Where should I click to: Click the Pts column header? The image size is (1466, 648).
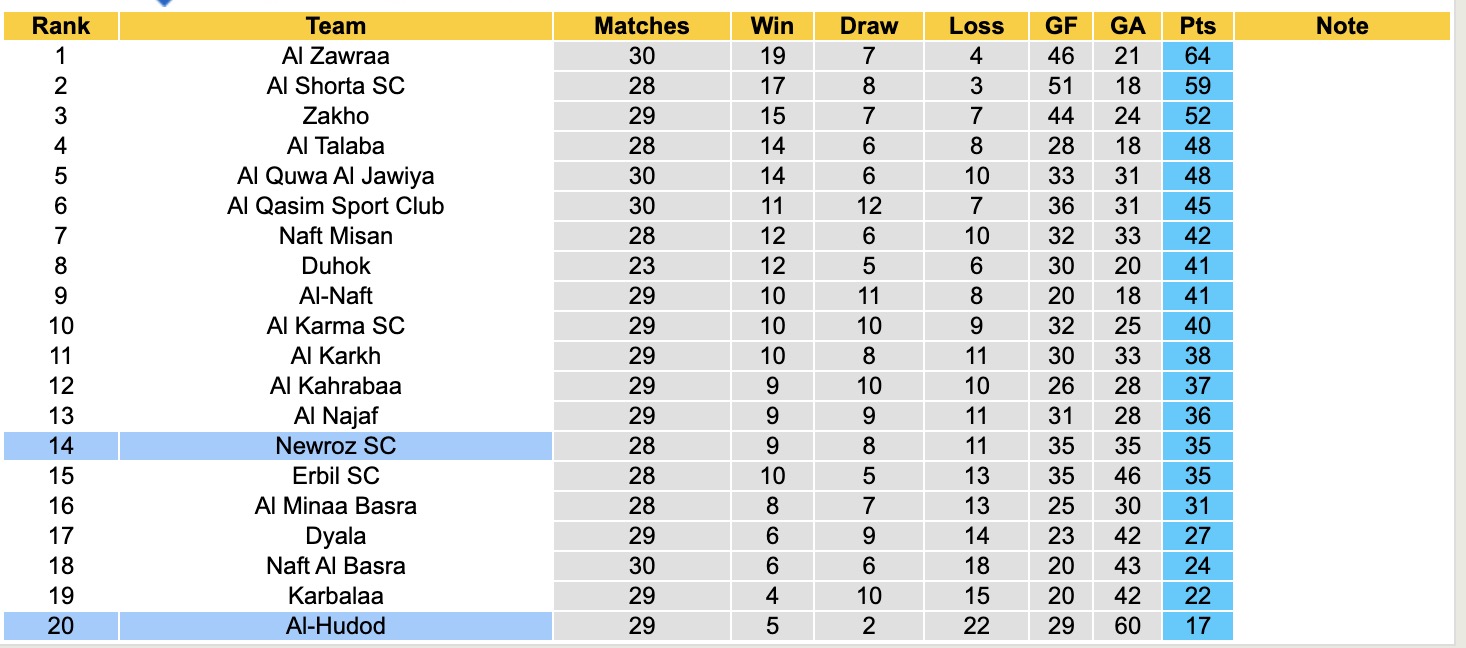tap(1197, 26)
